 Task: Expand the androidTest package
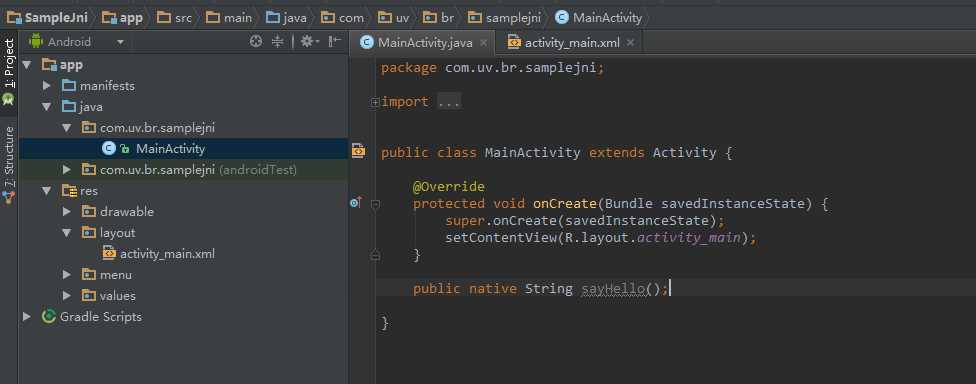(67, 170)
